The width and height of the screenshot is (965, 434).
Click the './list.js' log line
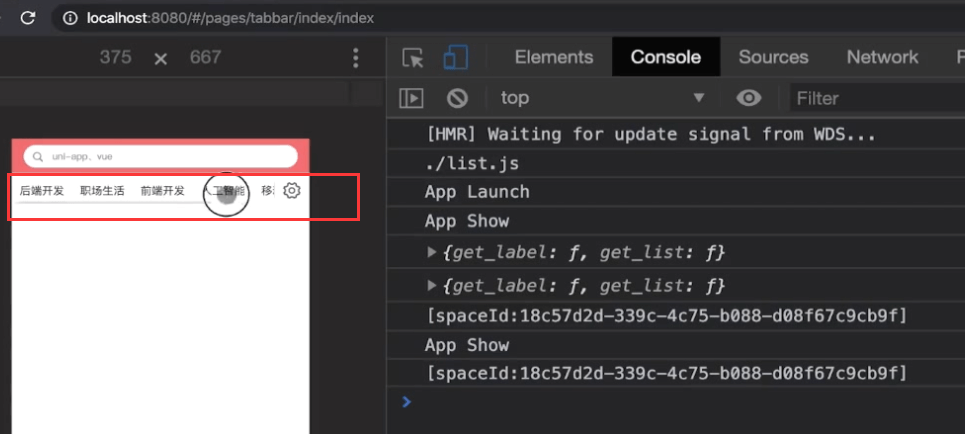click(x=471, y=164)
